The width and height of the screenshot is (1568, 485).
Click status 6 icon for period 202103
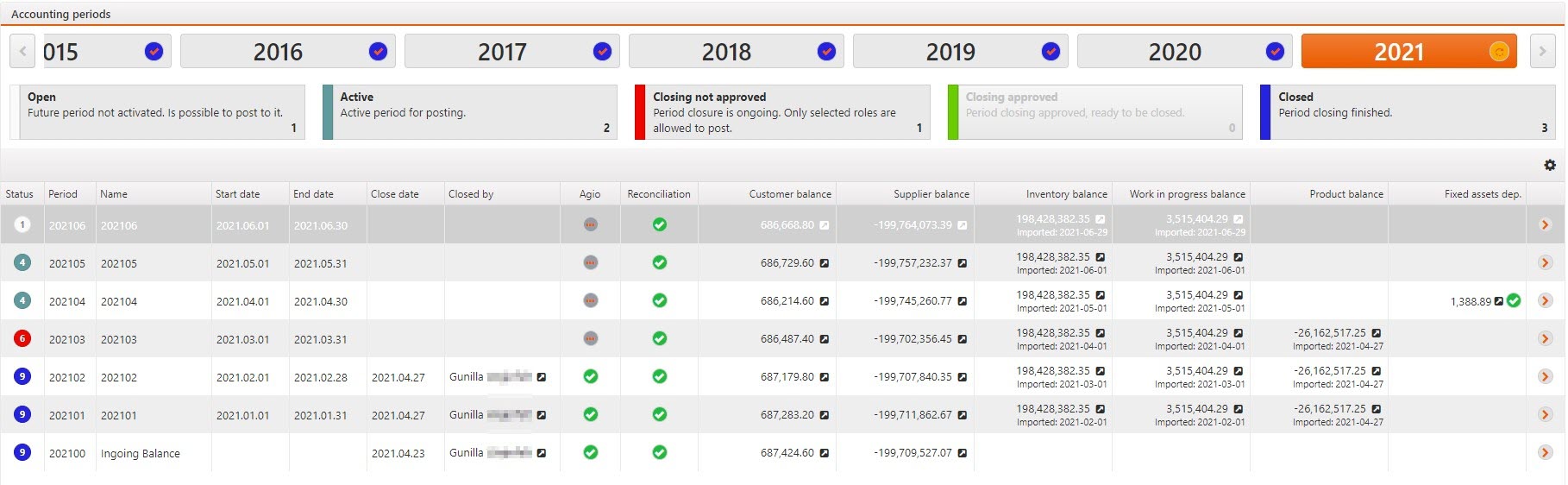point(22,338)
